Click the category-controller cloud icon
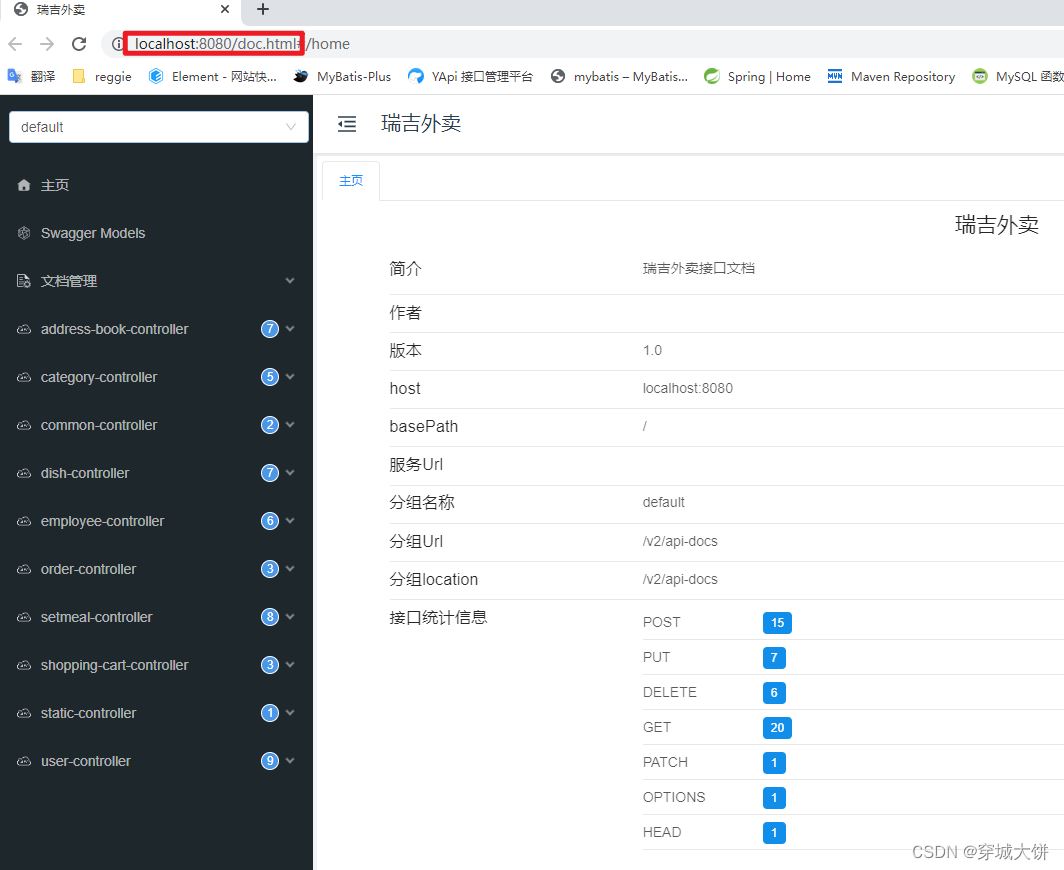The width and height of the screenshot is (1064, 870). click(x=24, y=377)
